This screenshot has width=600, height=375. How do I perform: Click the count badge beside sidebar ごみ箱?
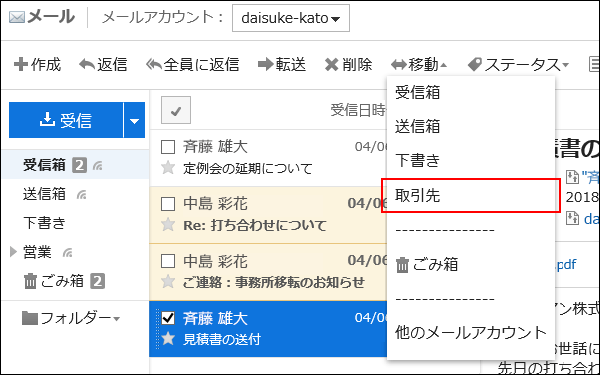click(x=97, y=282)
